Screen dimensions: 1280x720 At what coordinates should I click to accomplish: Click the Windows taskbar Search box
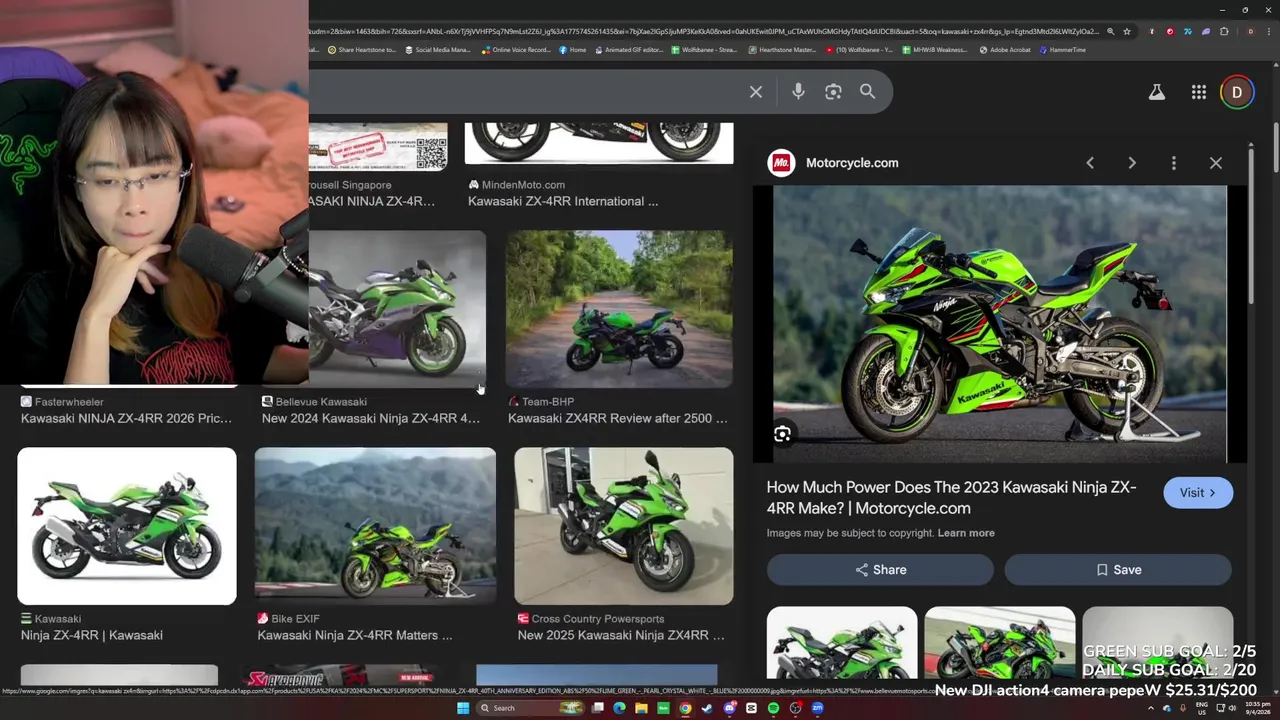coord(528,708)
